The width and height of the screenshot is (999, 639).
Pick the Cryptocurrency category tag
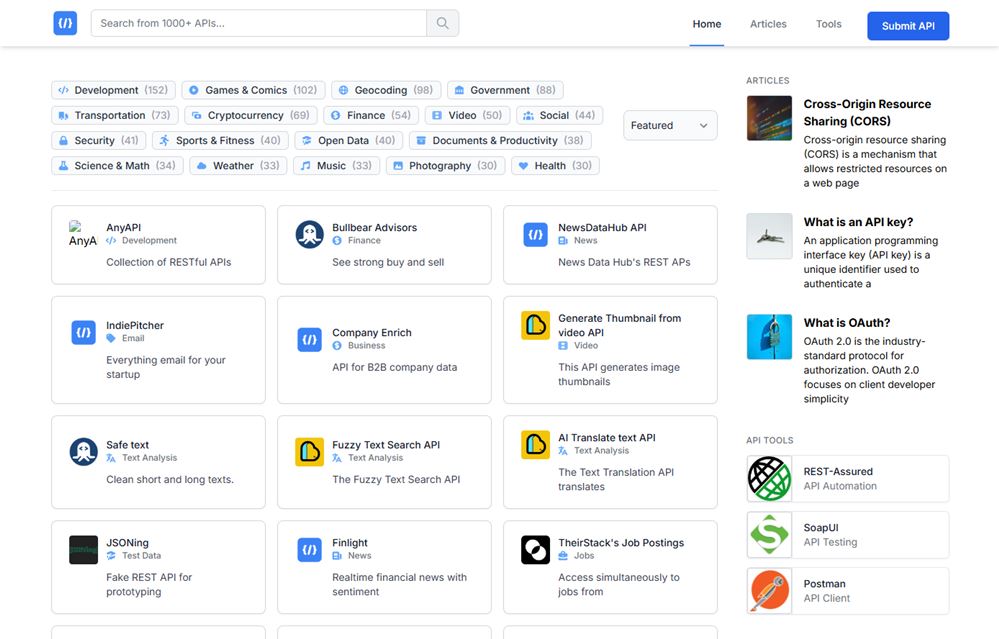click(x=250, y=115)
